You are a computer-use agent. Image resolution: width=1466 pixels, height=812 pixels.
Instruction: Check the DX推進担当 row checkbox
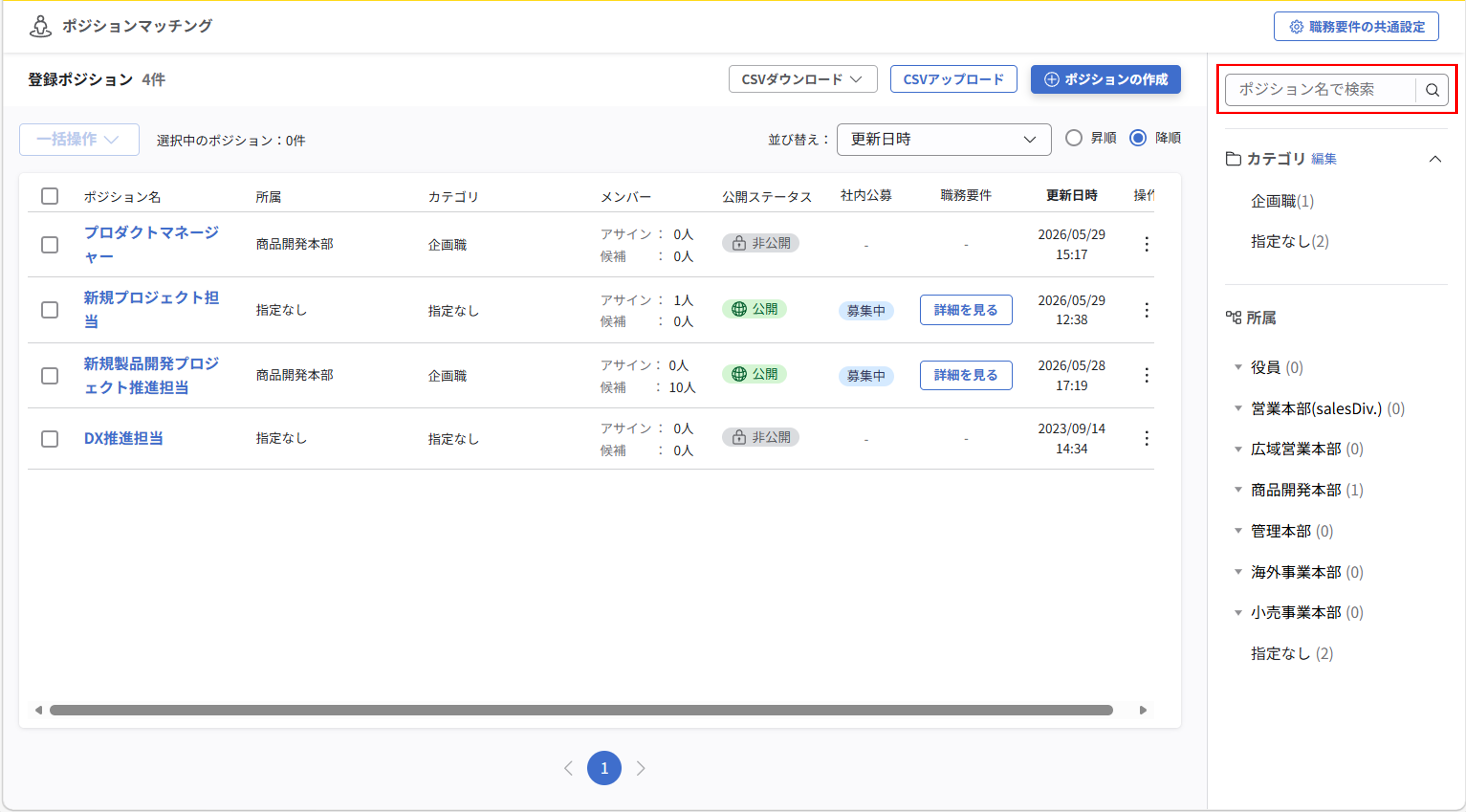click(x=50, y=439)
